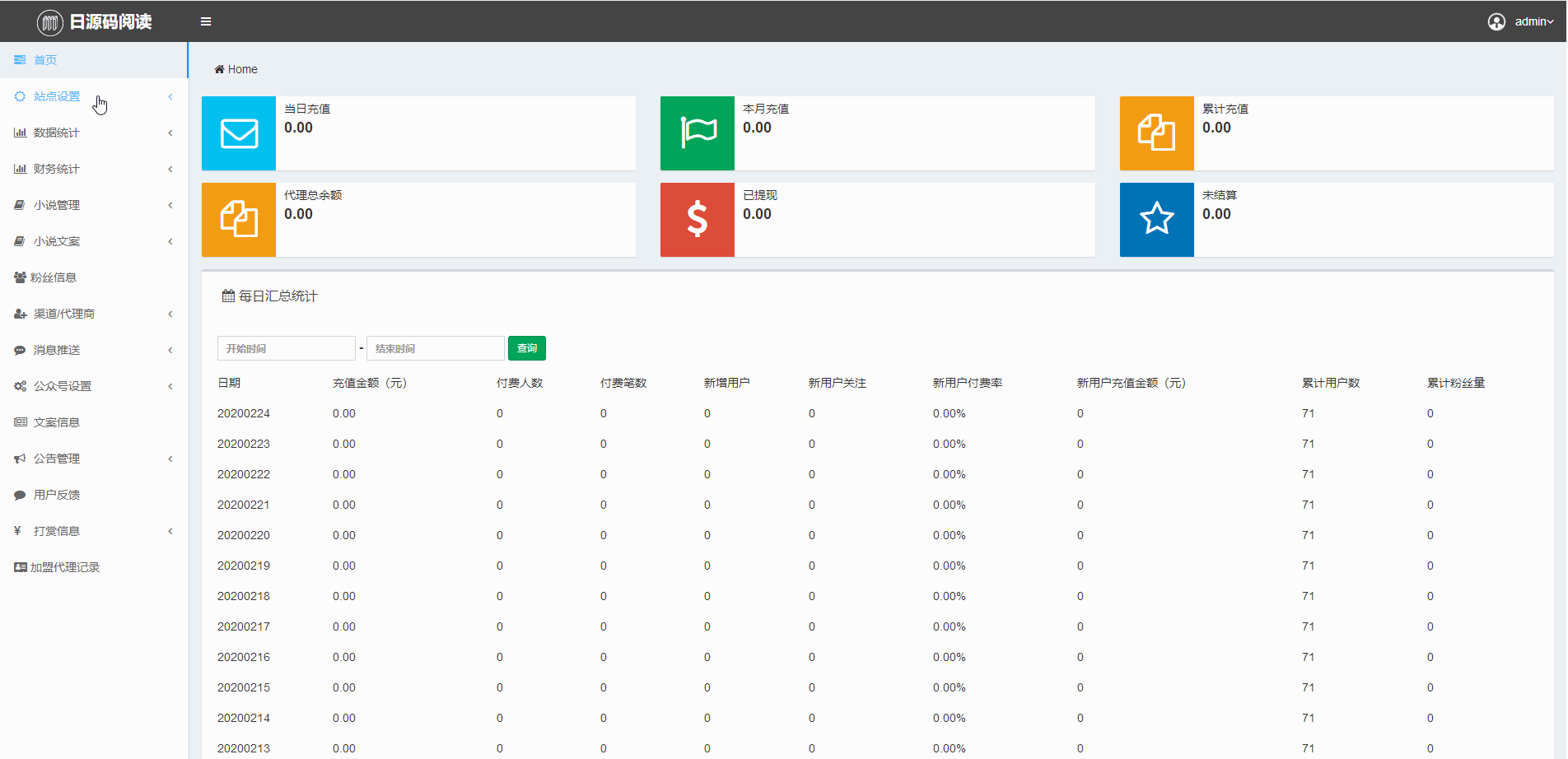Expand the 数据统计 menu chevron

point(170,133)
